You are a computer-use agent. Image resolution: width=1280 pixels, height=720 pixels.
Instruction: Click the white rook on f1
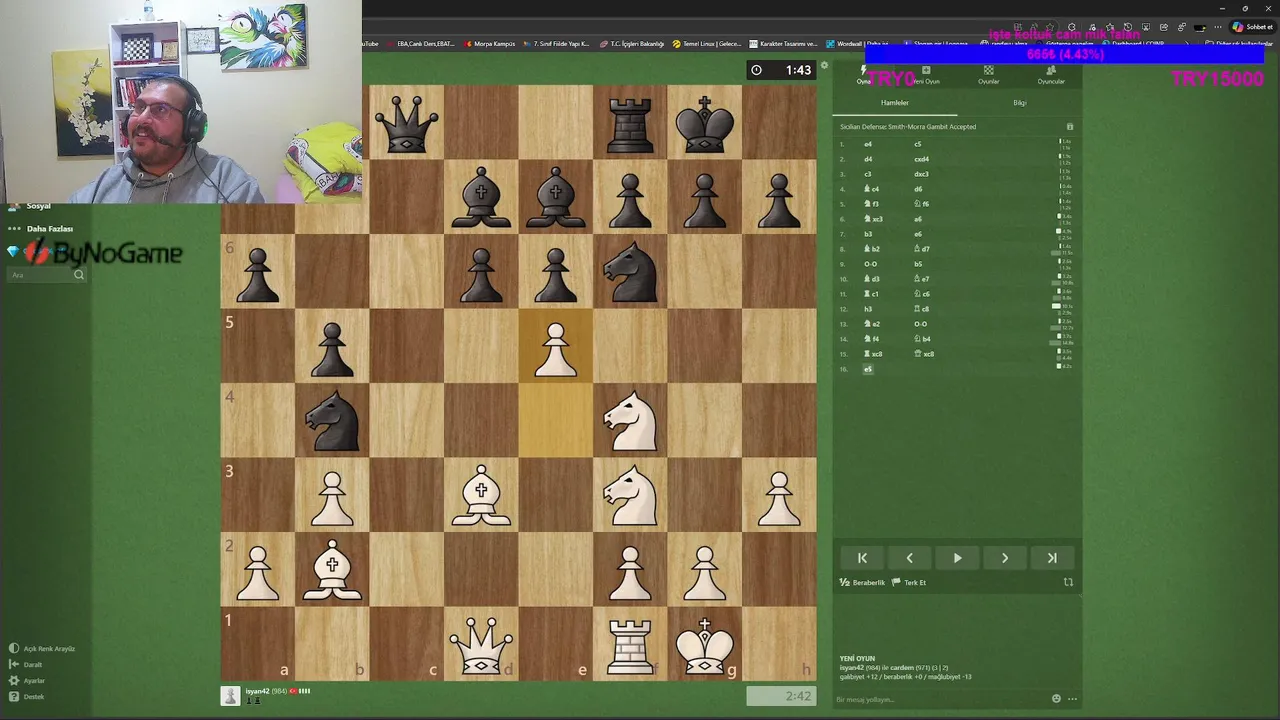tap(630, 644)
